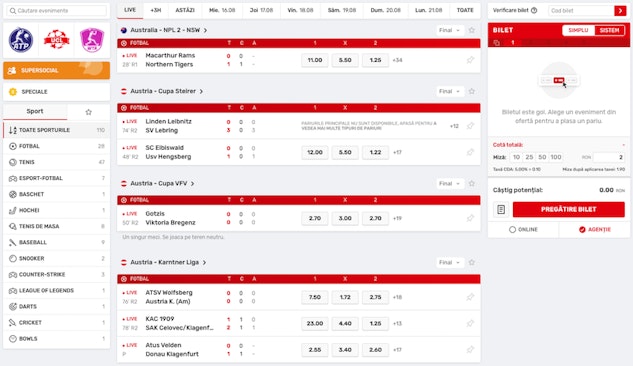Pick draw odds 3.00 for Gotzis match
633x366 pixels.
[x=345, y=218]
